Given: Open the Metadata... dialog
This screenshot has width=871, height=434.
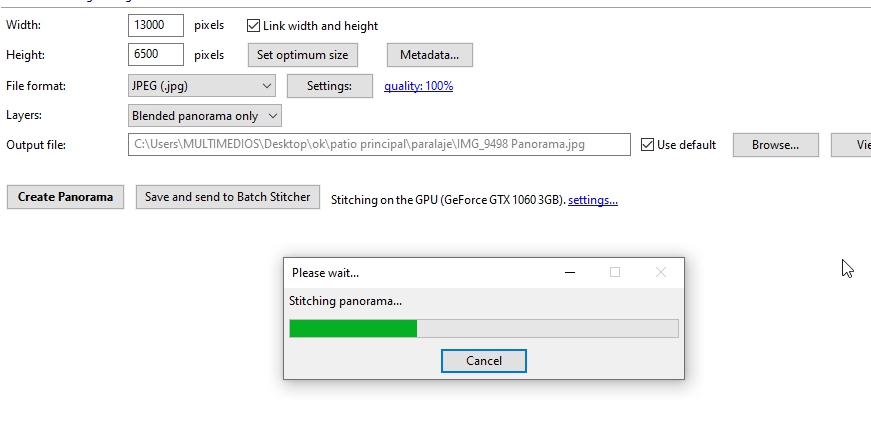Looking at the screenshot, I should pos(429,55).
